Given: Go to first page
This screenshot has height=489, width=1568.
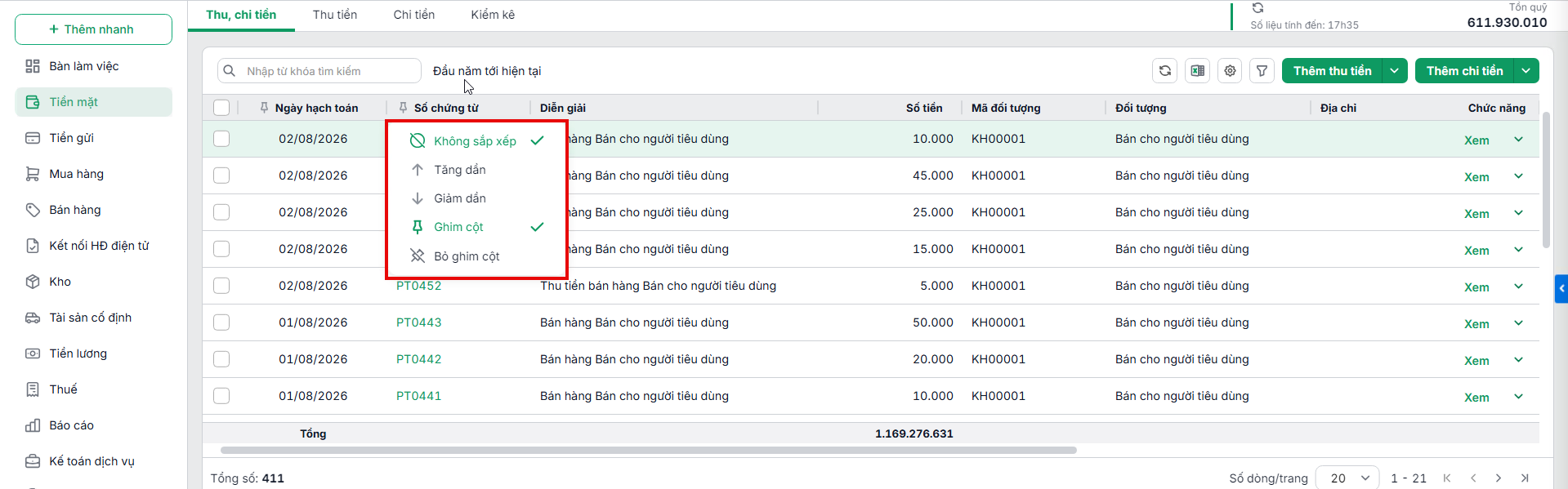Looking at the screenshot, I should click(x=1447, y=478).
